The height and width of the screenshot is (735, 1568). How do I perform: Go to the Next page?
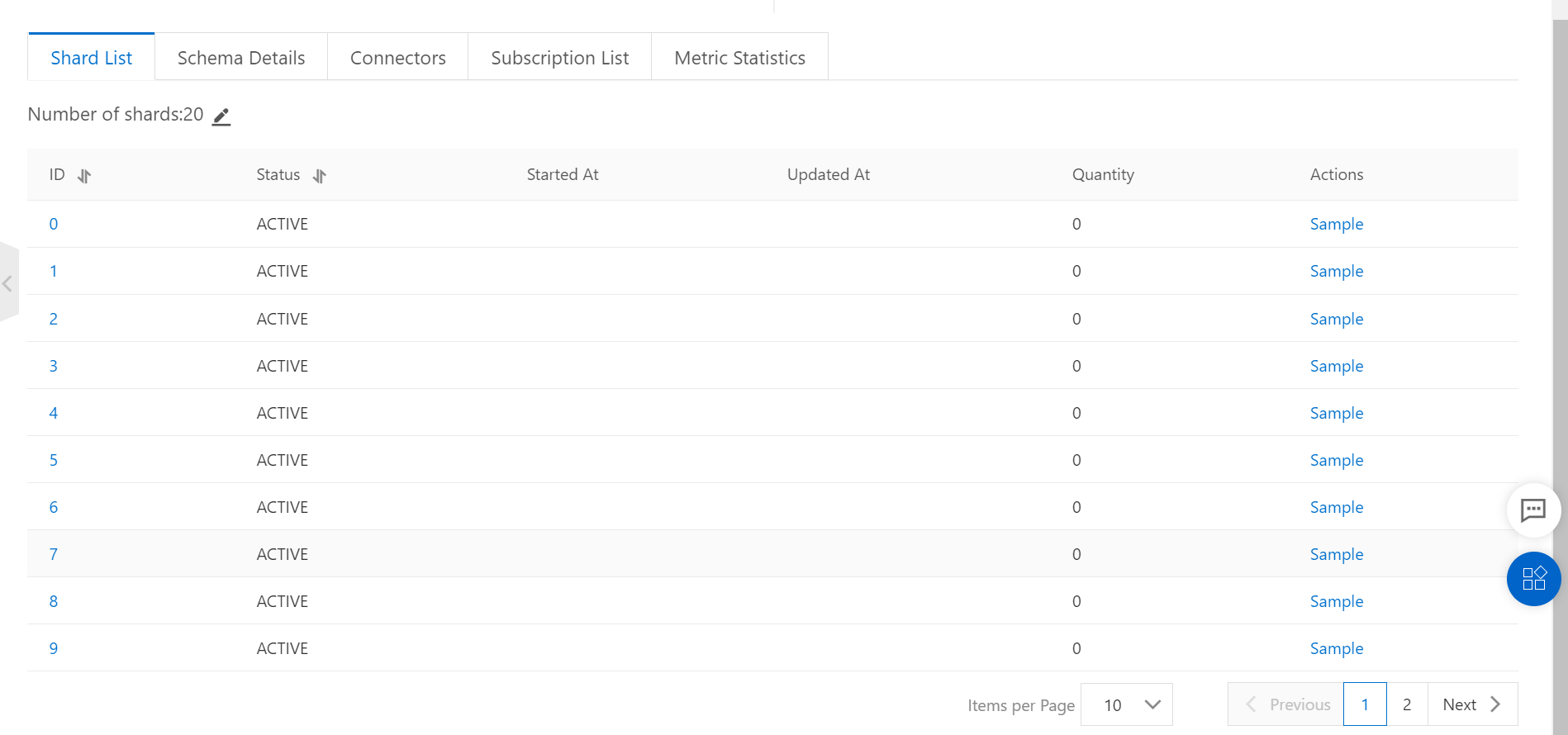(x=1472, y=704)
